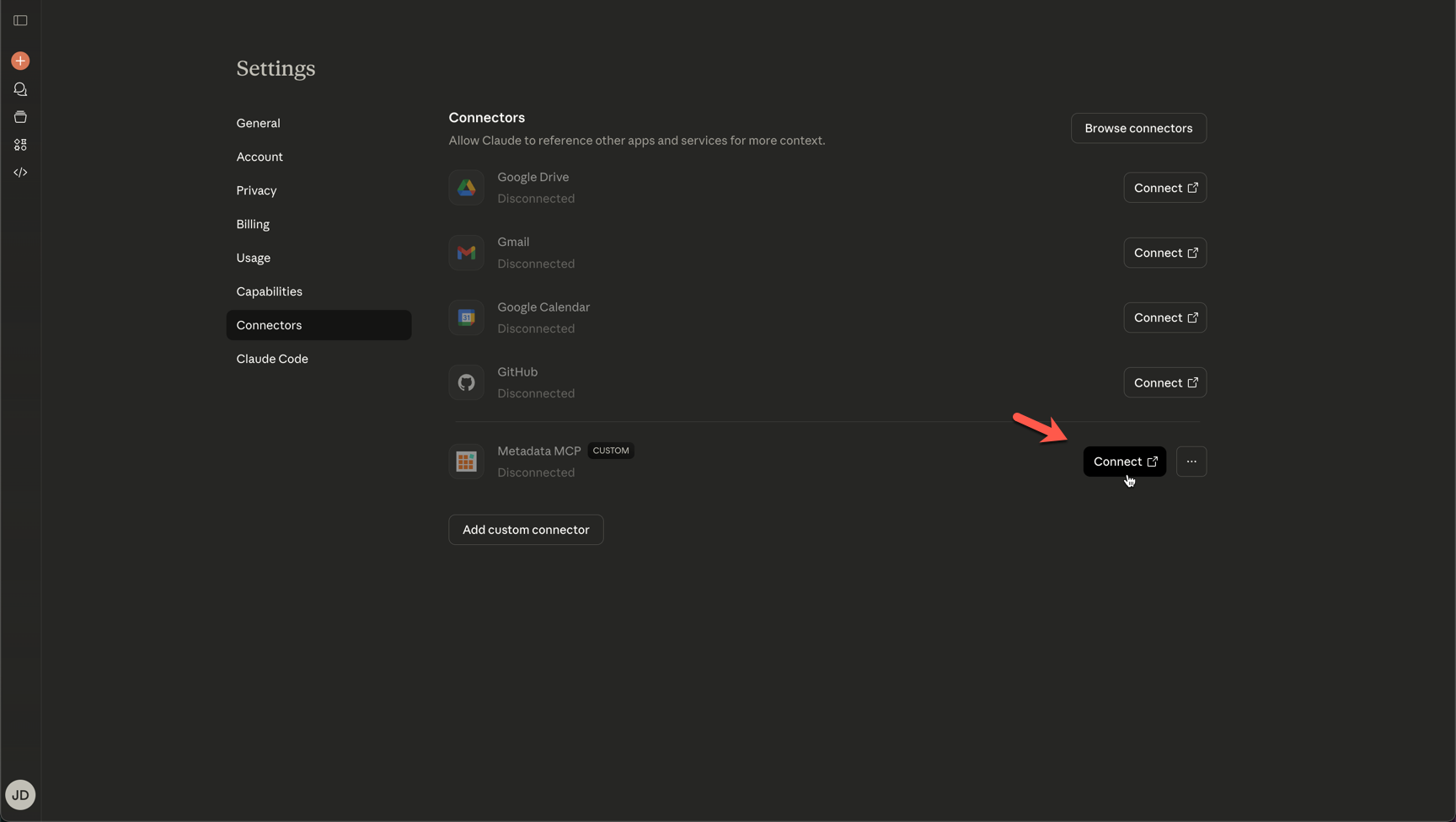Open the Privacy settings section
The height and width of the screenshot is (822, 1456).
(256, 190)
